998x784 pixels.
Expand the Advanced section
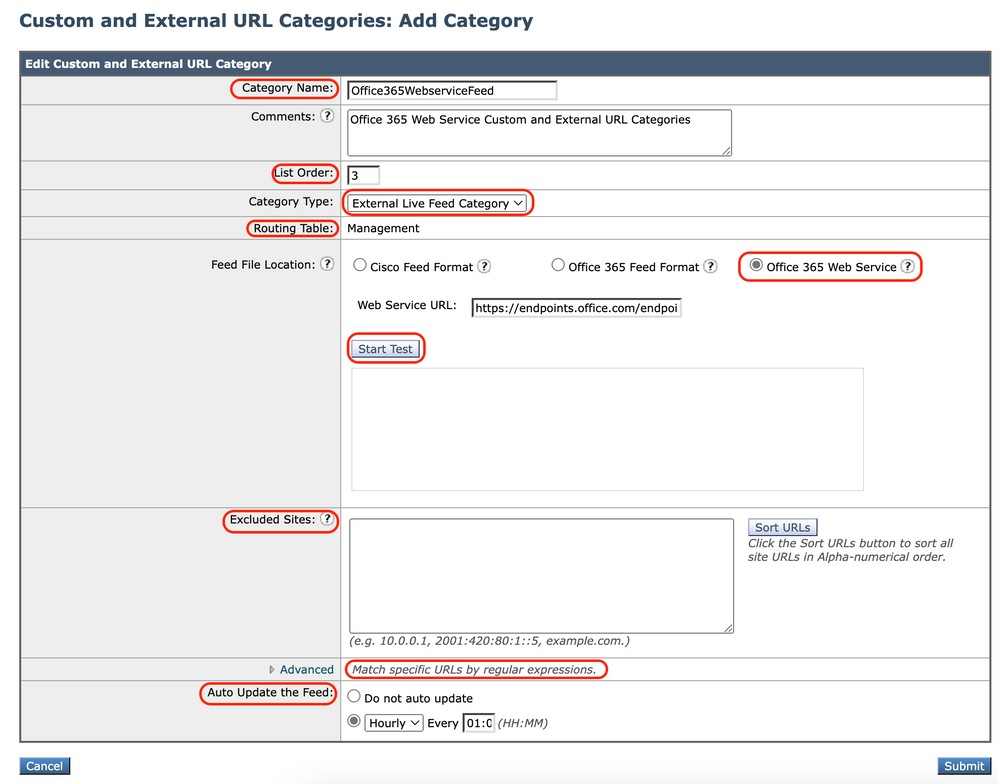[x=305, y=669]
